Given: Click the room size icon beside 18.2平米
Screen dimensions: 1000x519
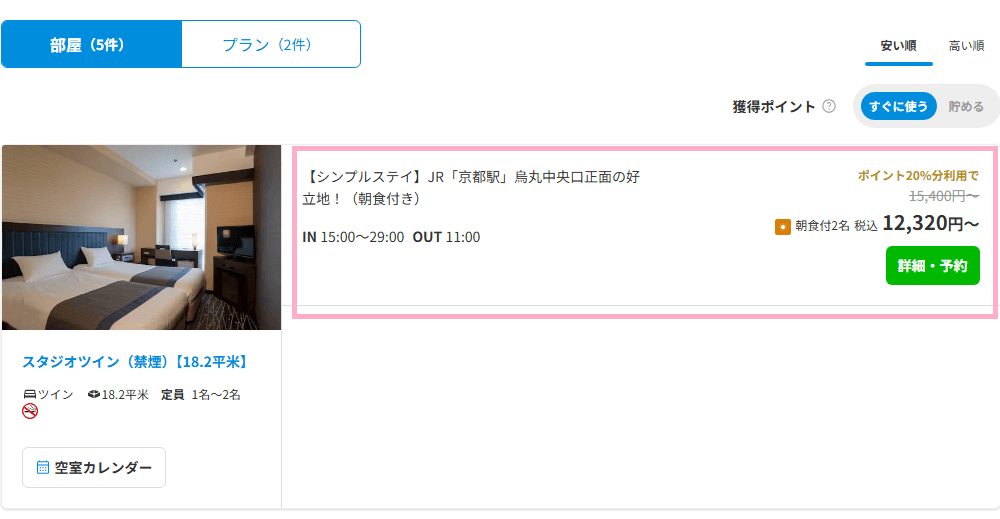Looking at the screenshot, I should pyautogui.click(x=94, y=395).
